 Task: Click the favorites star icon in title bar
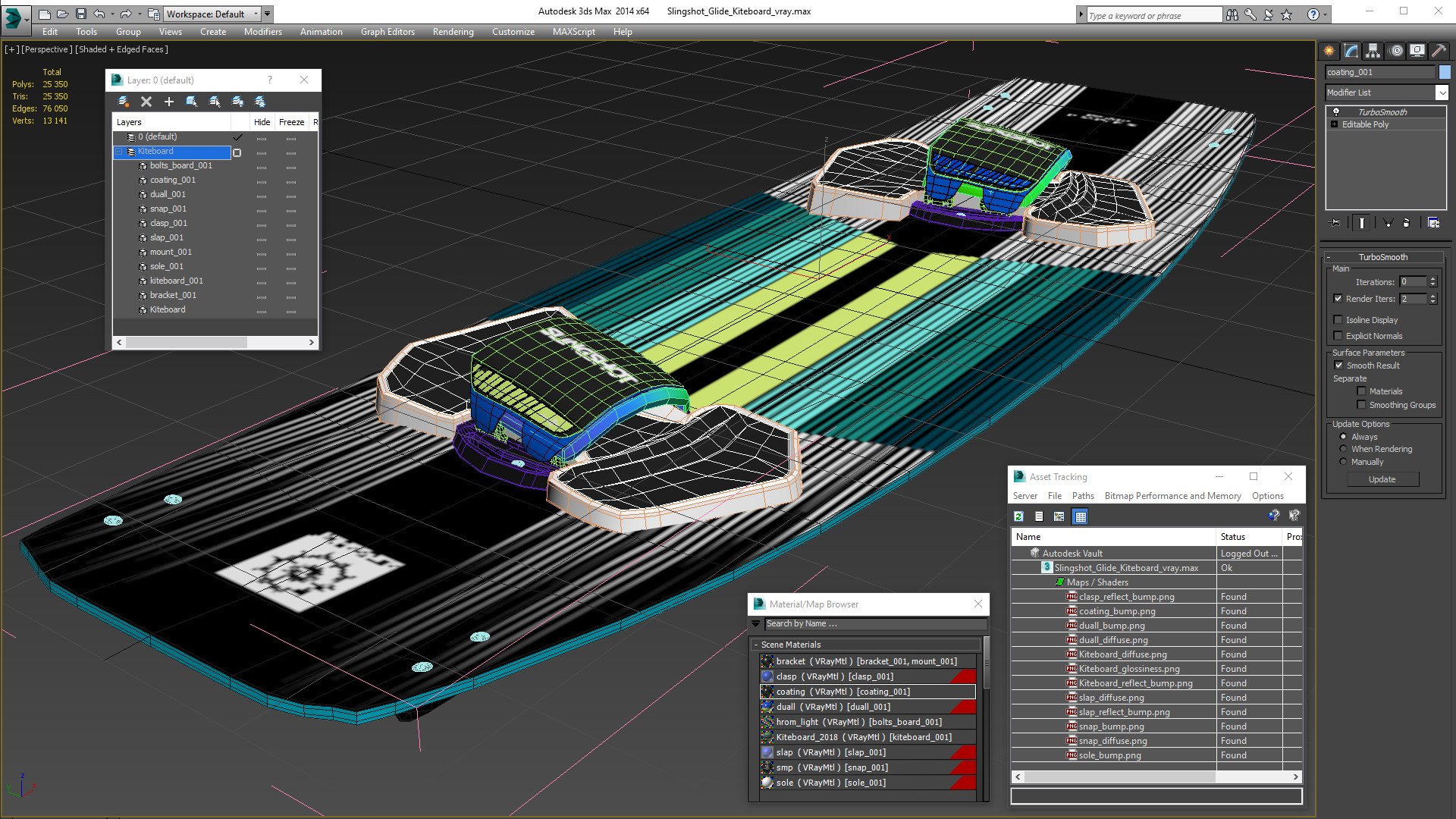click(1287, 14)
